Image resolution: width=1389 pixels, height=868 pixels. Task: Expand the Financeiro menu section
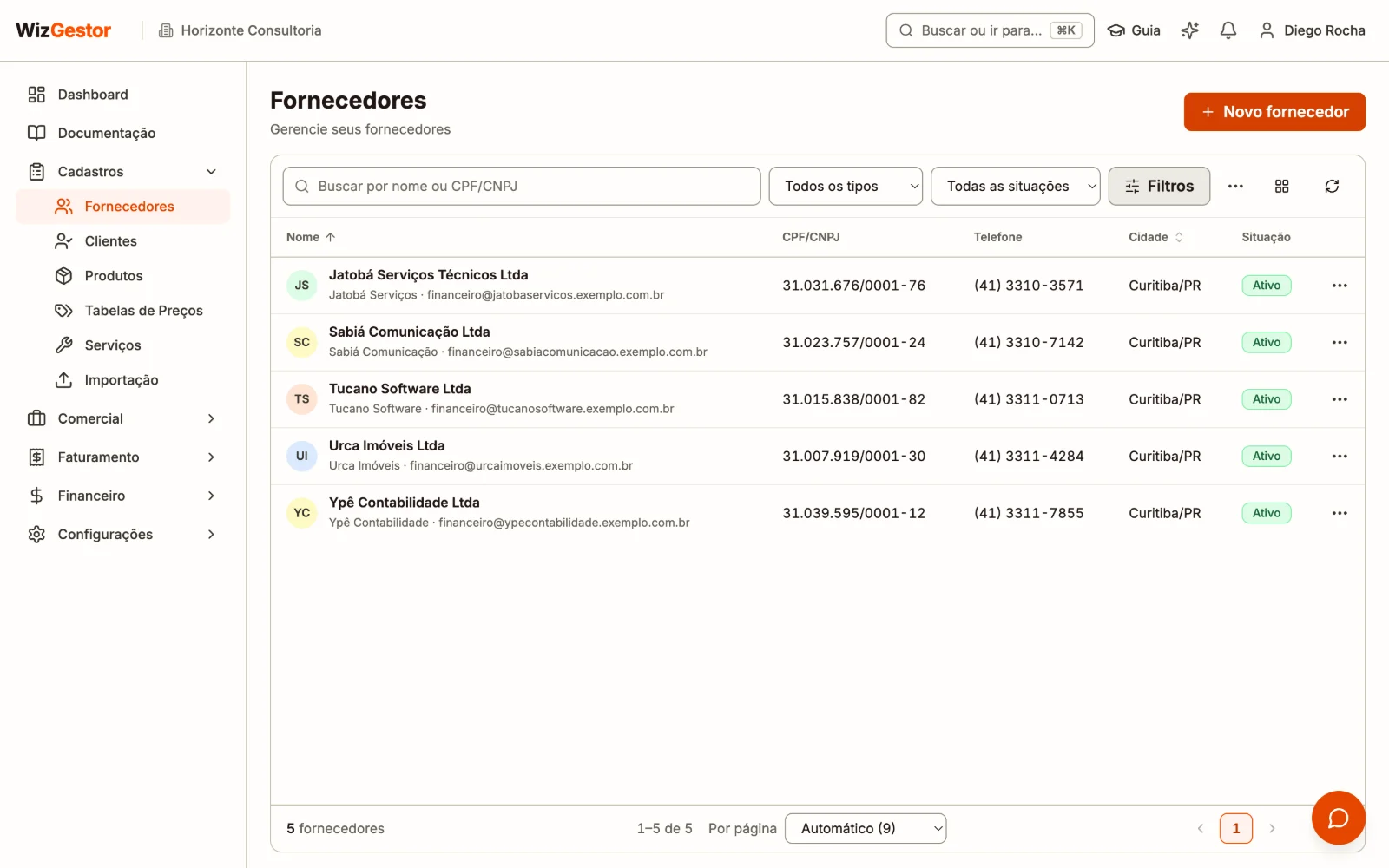click(x=122, y=496)
